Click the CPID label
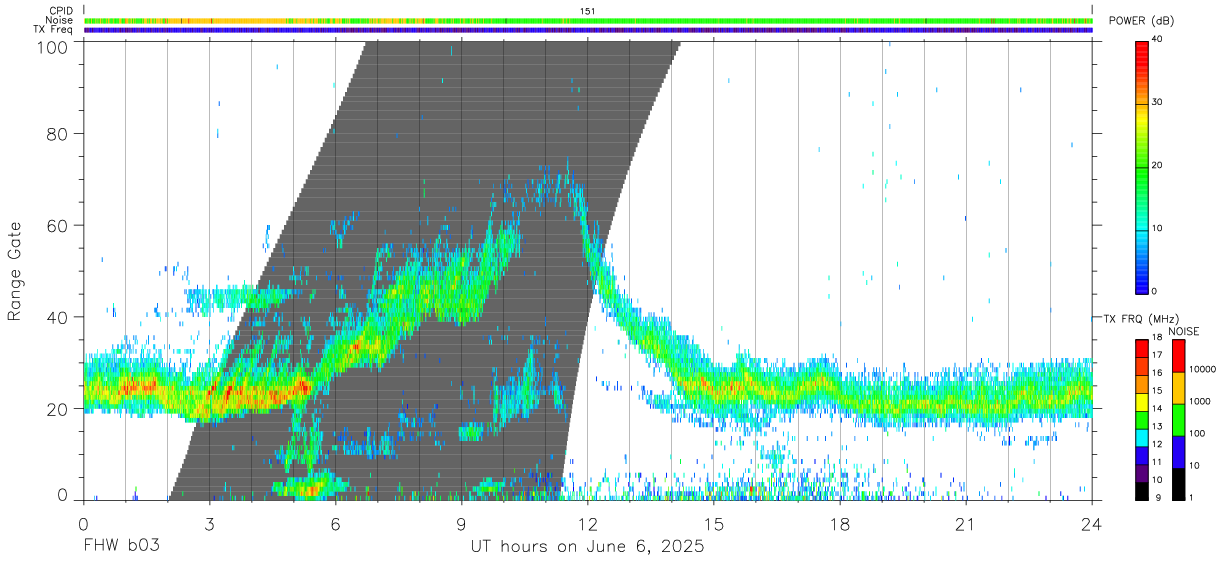The width and height of the screenshot is (1228, 567). [x=59, y=11]
